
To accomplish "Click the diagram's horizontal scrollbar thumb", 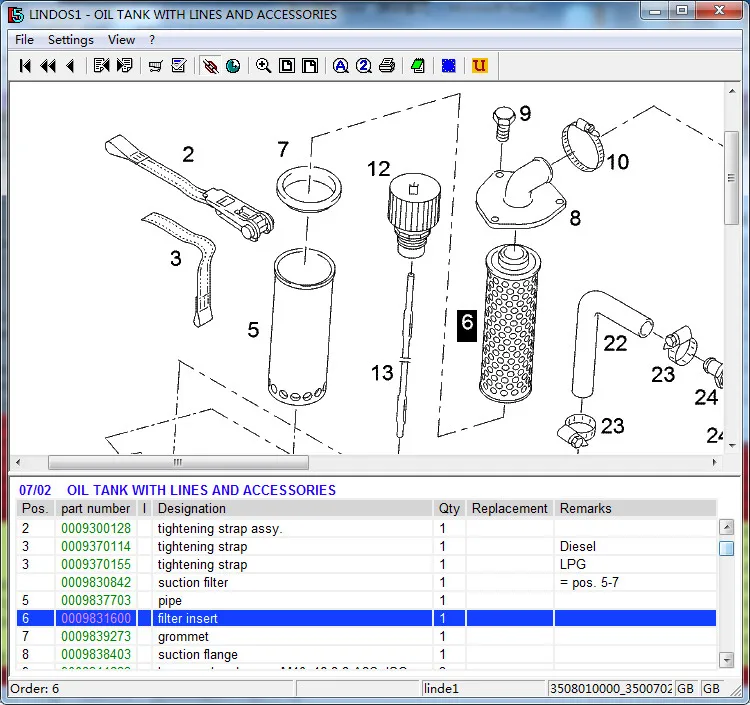I will [178, 463].
